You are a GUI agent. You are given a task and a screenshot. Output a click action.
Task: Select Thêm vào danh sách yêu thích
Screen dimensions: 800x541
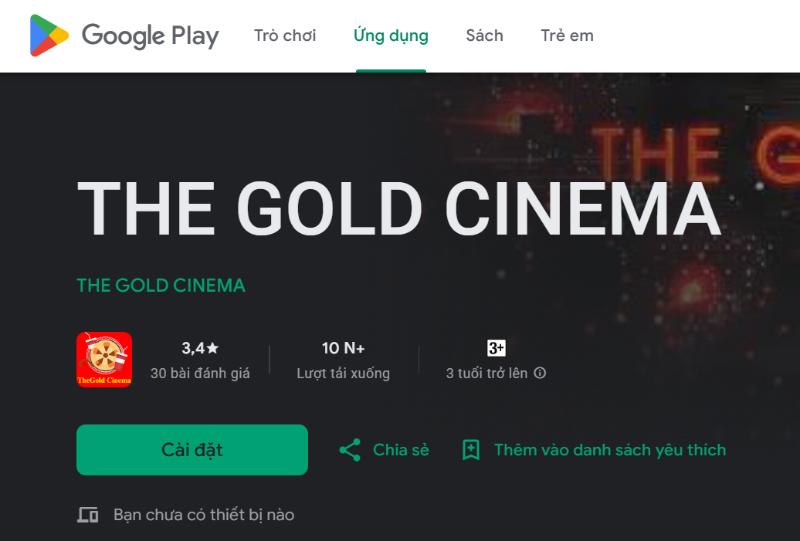coord(610,450)
